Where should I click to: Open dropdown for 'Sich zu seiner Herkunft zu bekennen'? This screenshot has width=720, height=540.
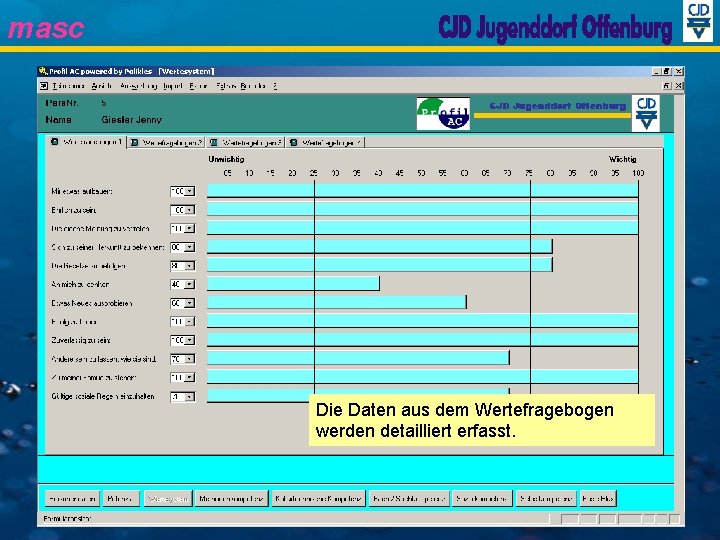click(190, 248)
